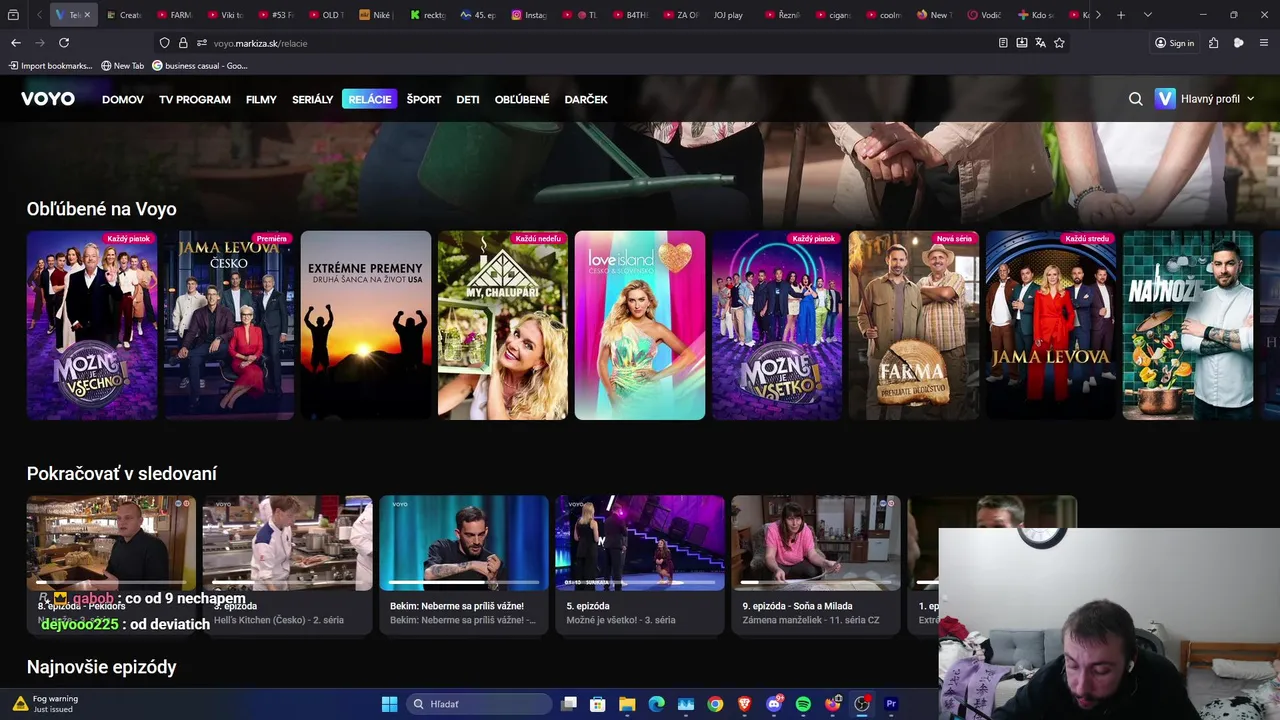Open the business casual Google bookmark
Image resolution: width=1280 pixels, height=720 pixels.
pos(200,66)
